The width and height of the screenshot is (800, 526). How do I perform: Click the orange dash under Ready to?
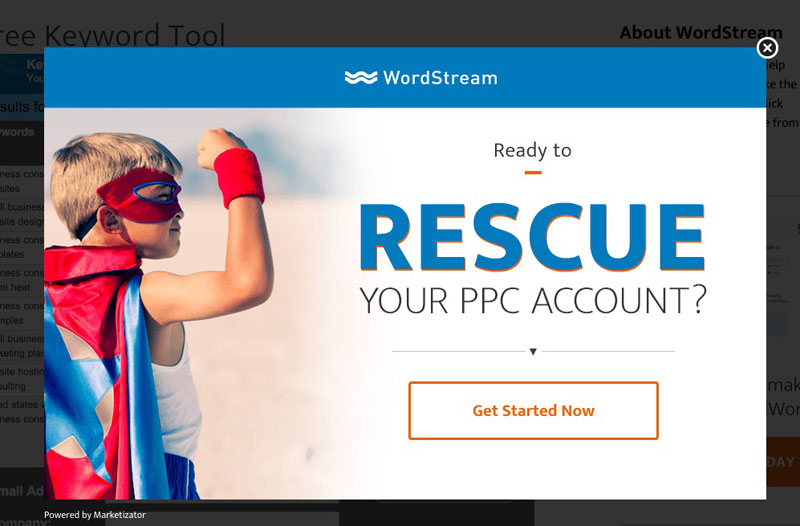point(533,172)
